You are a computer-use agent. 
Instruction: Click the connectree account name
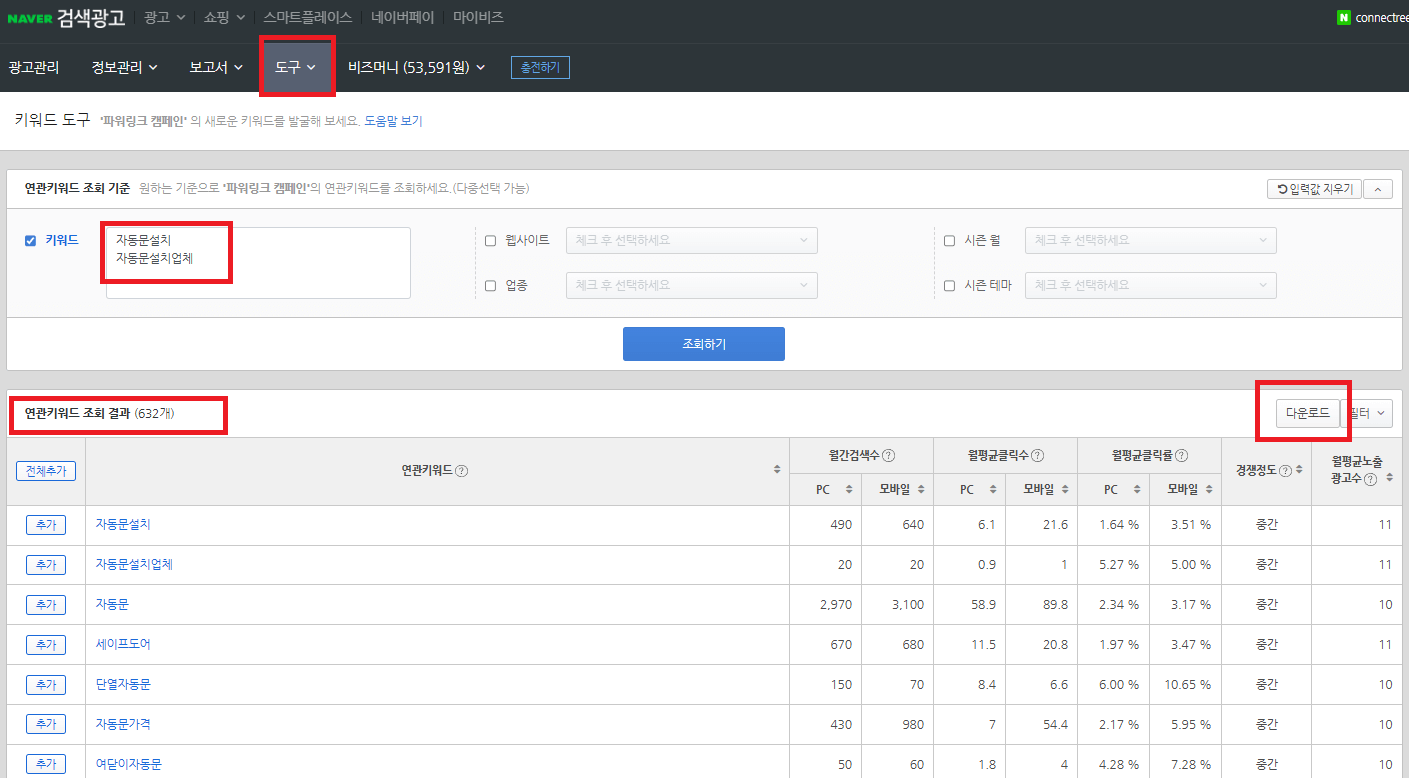pyautogui.click(x=1381, y=17)
